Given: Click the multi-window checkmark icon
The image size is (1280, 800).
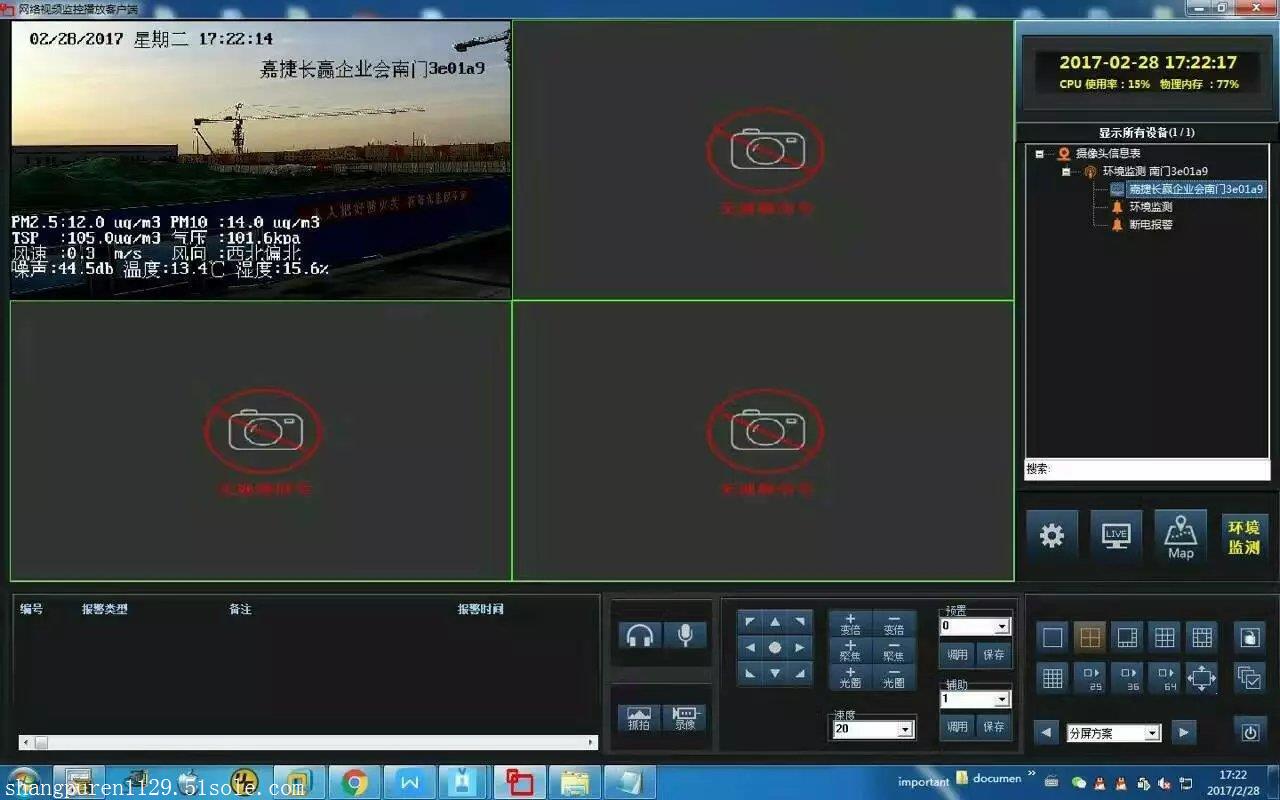Looking at the screenshot, I should [1250, 678].
